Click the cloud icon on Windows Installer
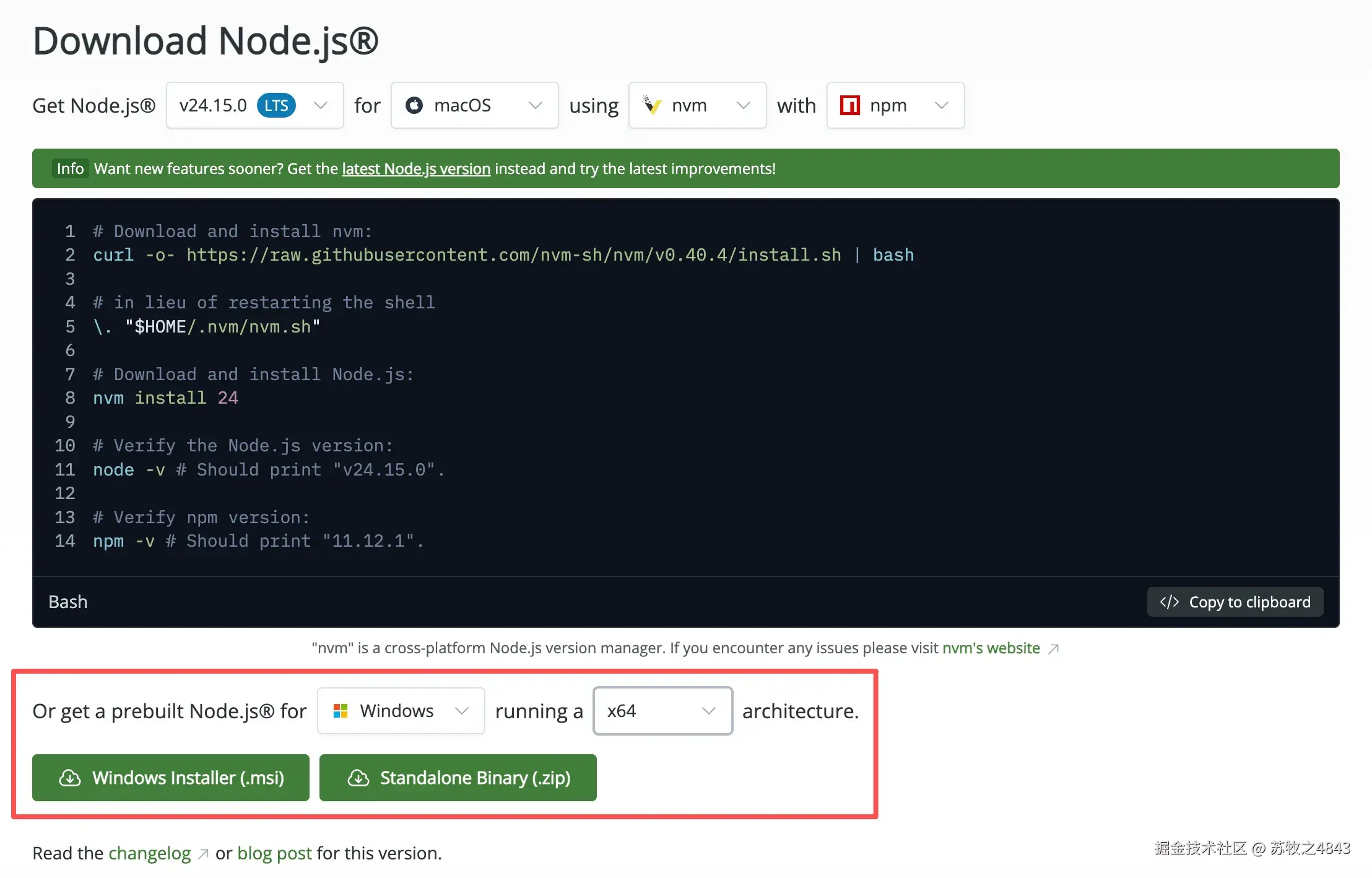 point(70,778)
